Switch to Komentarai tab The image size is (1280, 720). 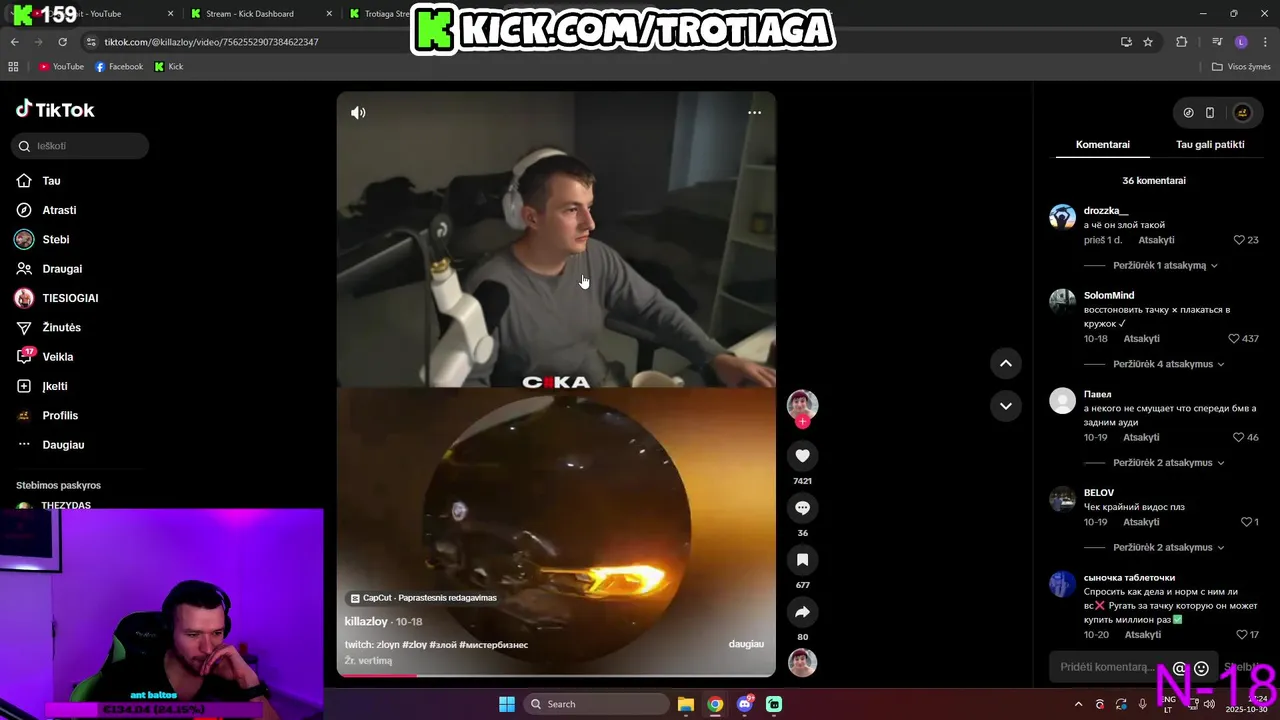click(1103, 145)
